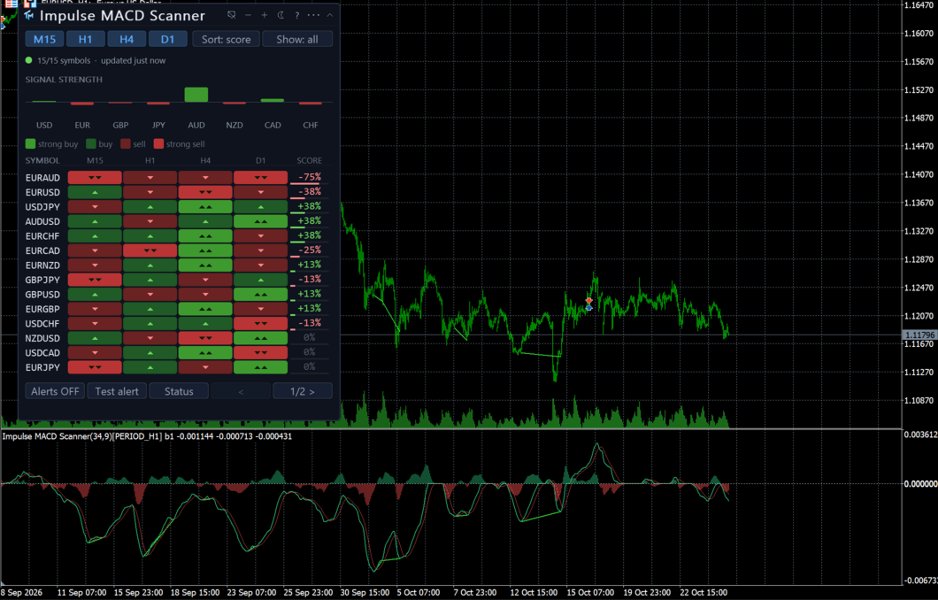
Task: Click EURNZD H4 strong buy arrow cell
Action: [205, 265]
